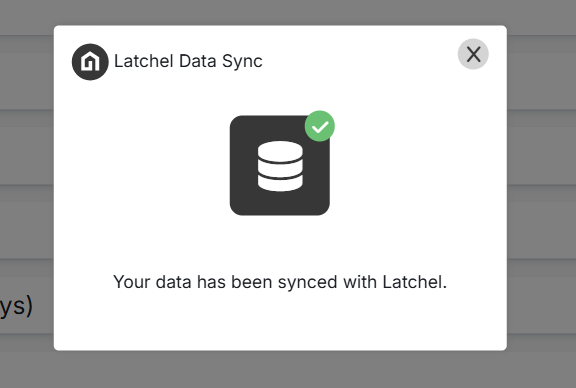The height and width of the screenshot is (388, 576).
Task: Click the database stack sync icon
Action: coord(280,165)
